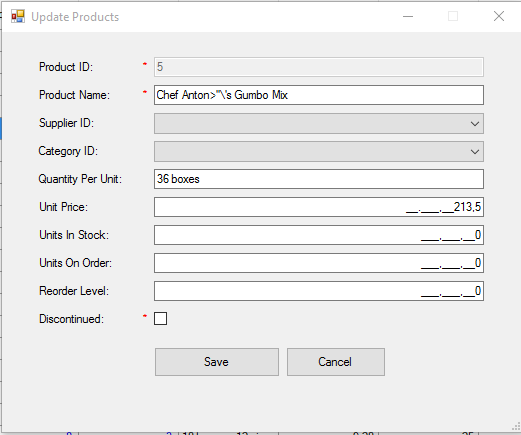Click into the Quantity Per Unit field
Viewport: 521px width, 435px height.
319,179
